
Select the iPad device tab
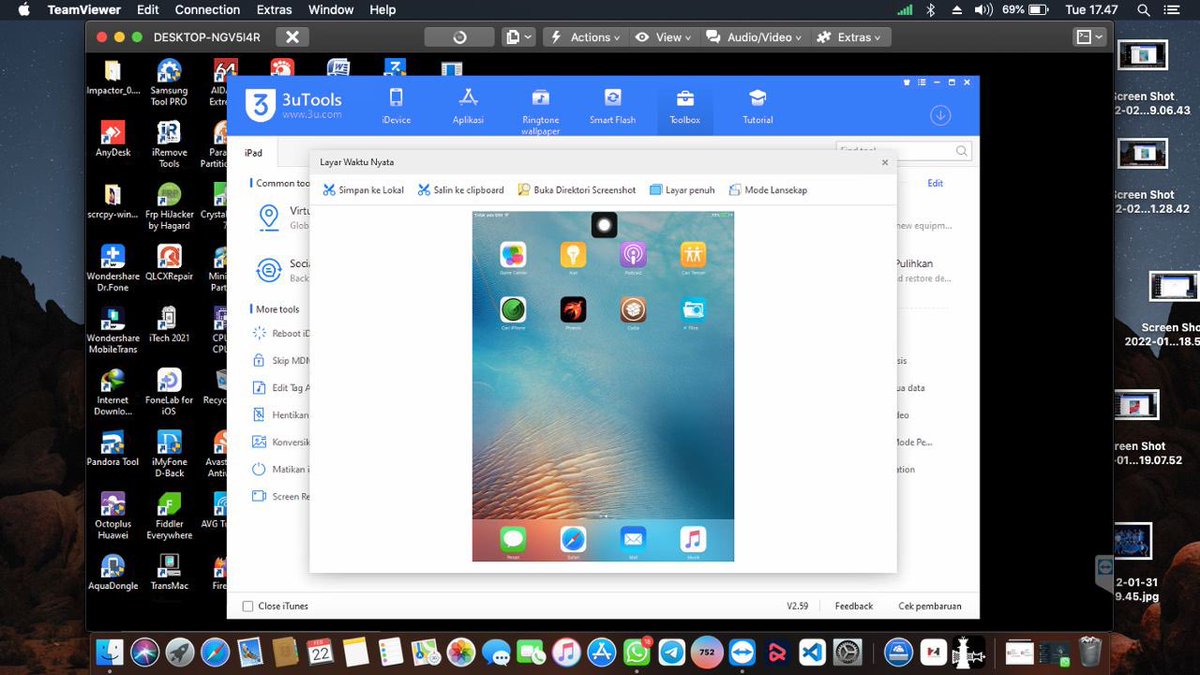click(253, 152)
